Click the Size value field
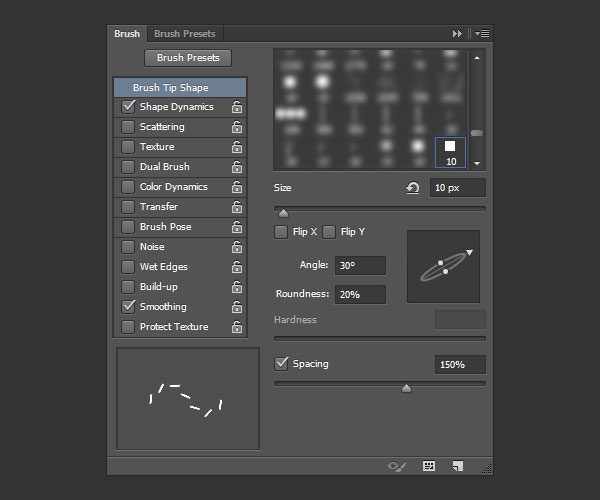This screenshot has width=600, height=500. point(458,188)
